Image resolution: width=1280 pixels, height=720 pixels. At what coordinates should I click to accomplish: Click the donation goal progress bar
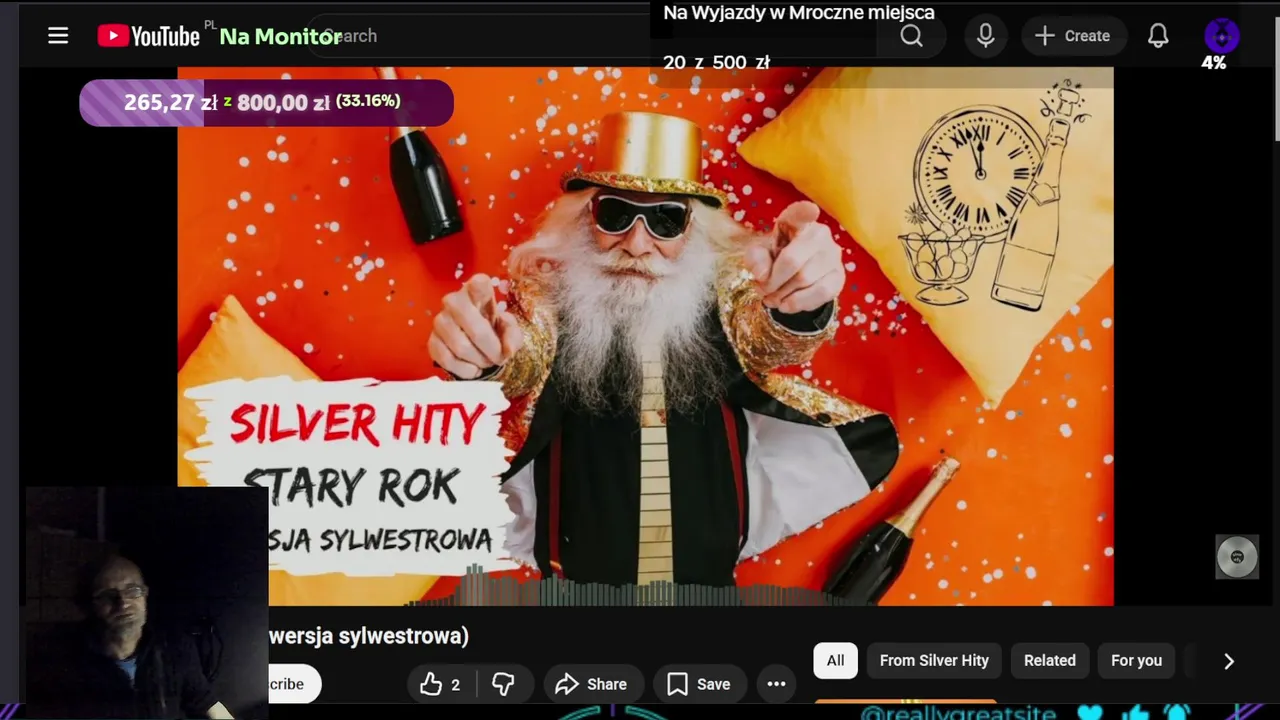pos(266,102)
